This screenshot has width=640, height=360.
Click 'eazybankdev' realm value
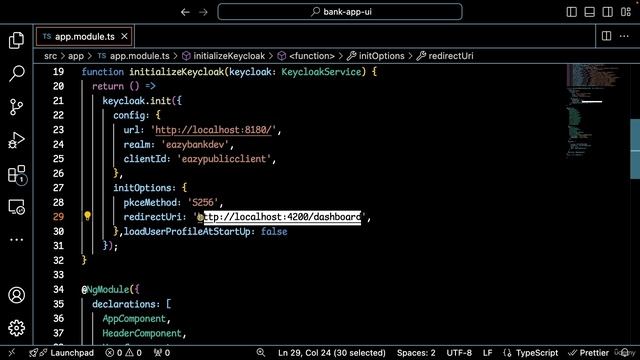coord(195,145)
